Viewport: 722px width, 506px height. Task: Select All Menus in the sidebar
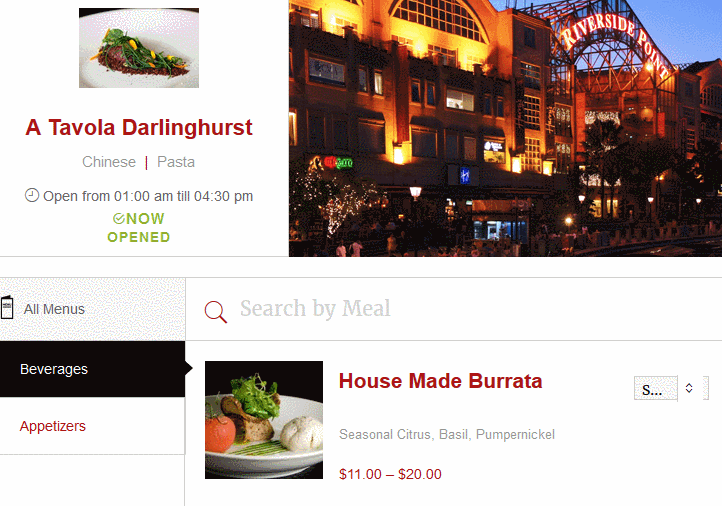[x=93, y=309]
